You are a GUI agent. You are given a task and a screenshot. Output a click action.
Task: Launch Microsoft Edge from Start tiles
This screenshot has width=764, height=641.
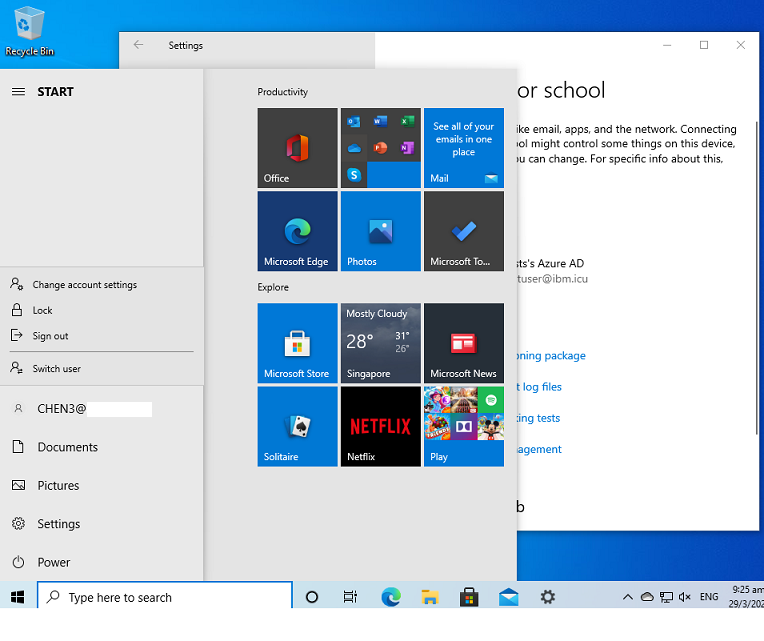tap(297, 231)
